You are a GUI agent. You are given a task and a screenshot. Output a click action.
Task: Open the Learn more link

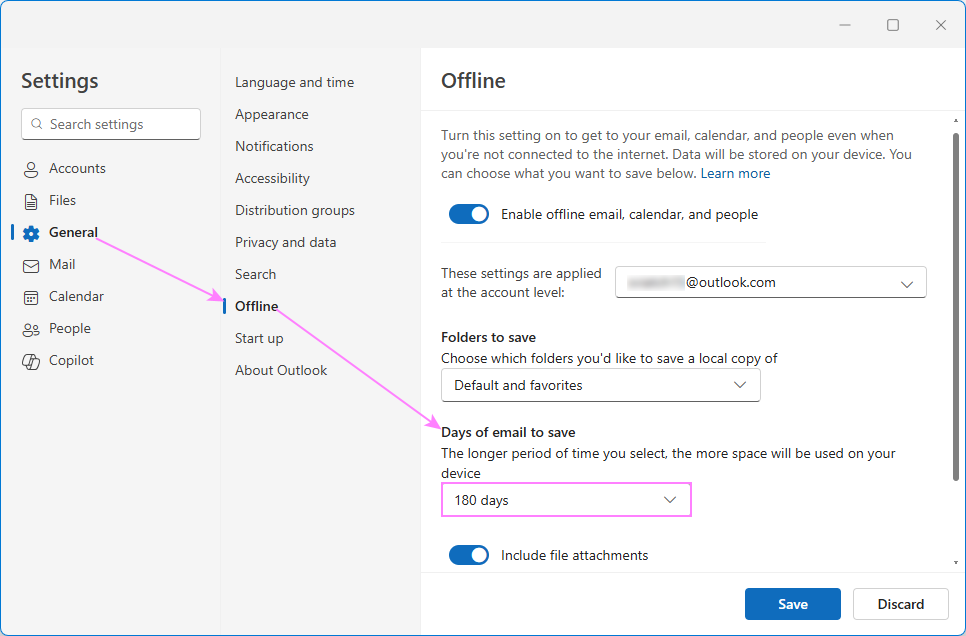tap(735, 173)
